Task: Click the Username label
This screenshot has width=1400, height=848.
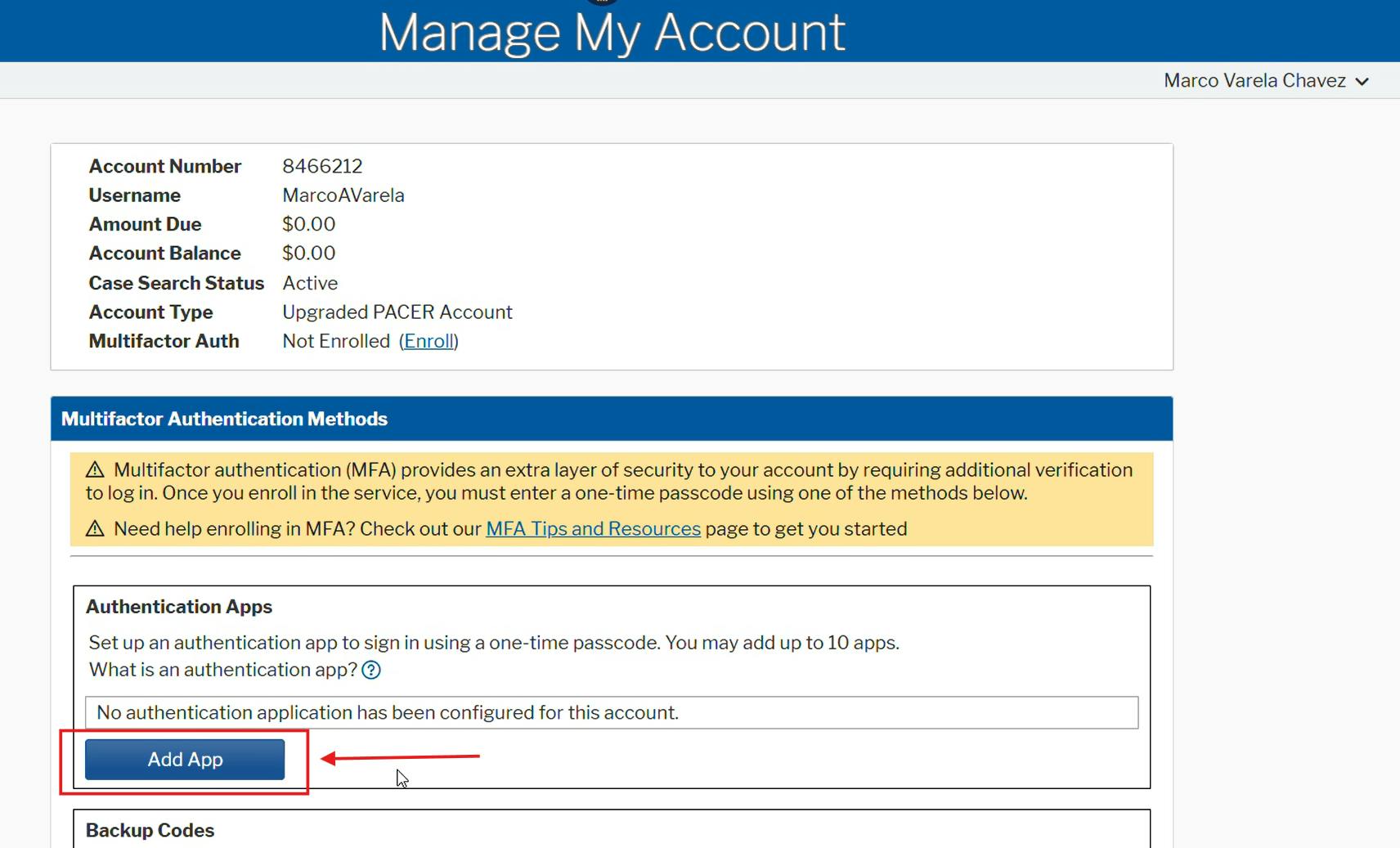Action: [x=134, y=195]
